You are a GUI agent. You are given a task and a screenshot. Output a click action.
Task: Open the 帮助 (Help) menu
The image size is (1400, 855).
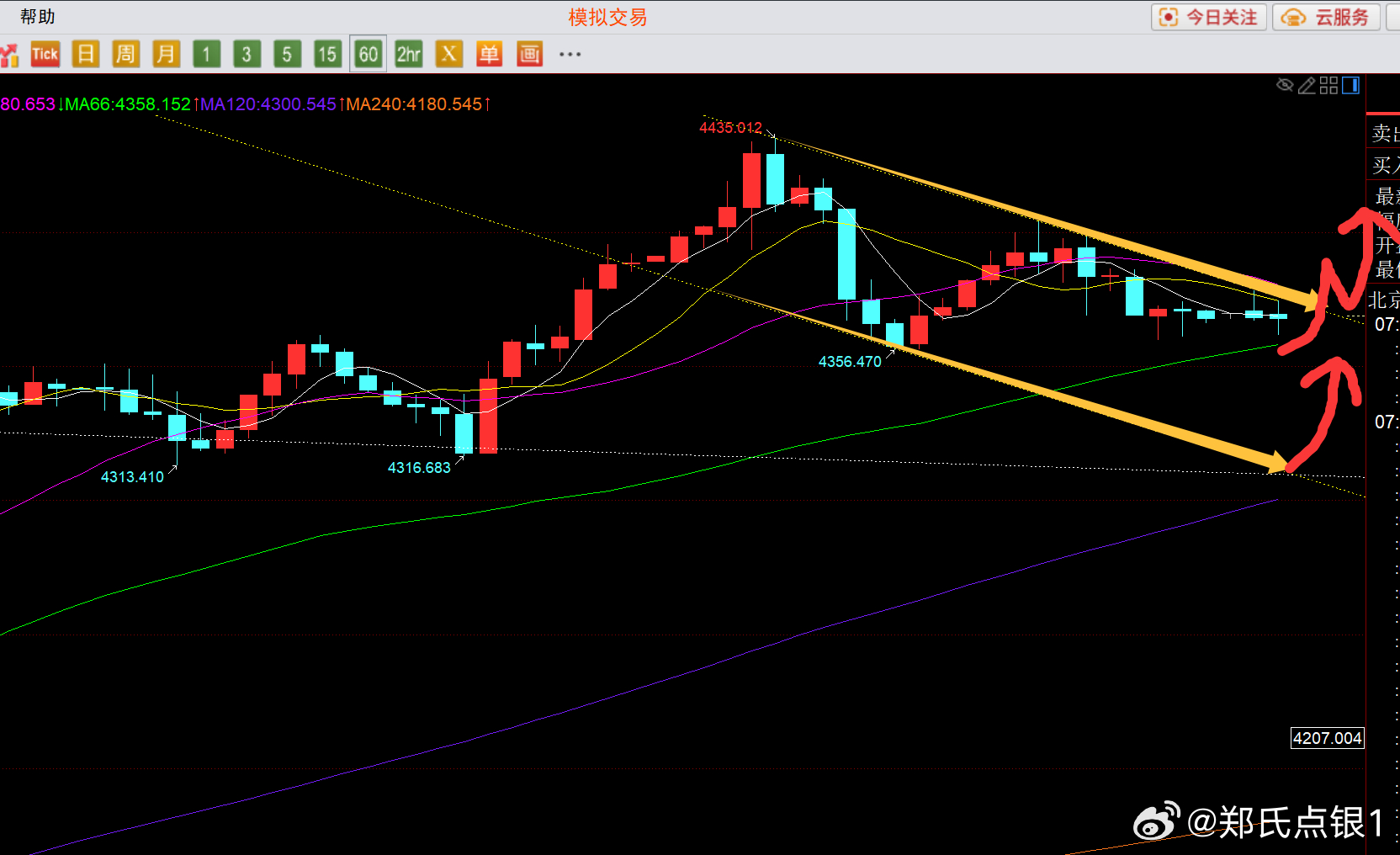pyautogui.click(x=37, y=17)
